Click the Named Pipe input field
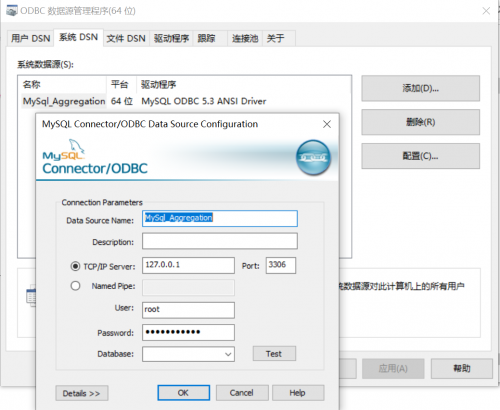 188,288
